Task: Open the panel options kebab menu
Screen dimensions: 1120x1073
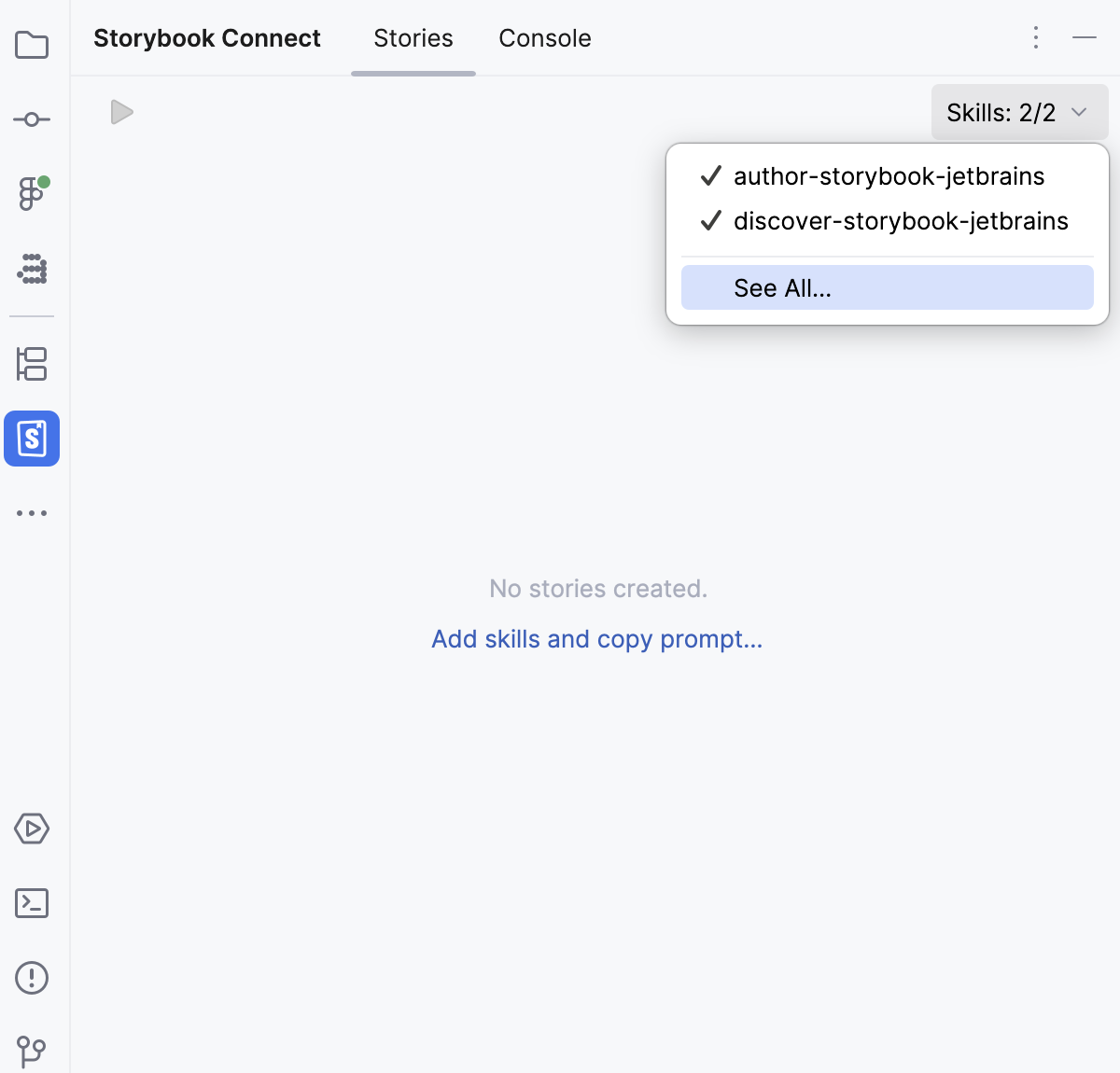Action: [x=1036, y=37]
